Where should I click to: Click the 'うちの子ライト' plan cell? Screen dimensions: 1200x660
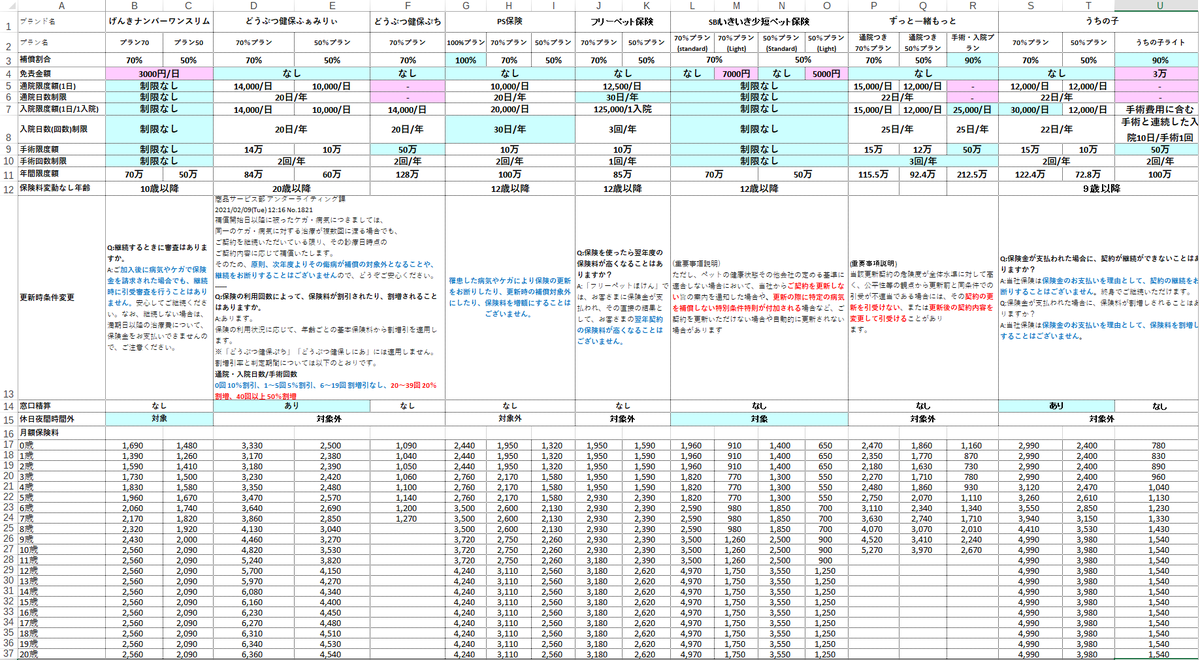point(1159,43)
